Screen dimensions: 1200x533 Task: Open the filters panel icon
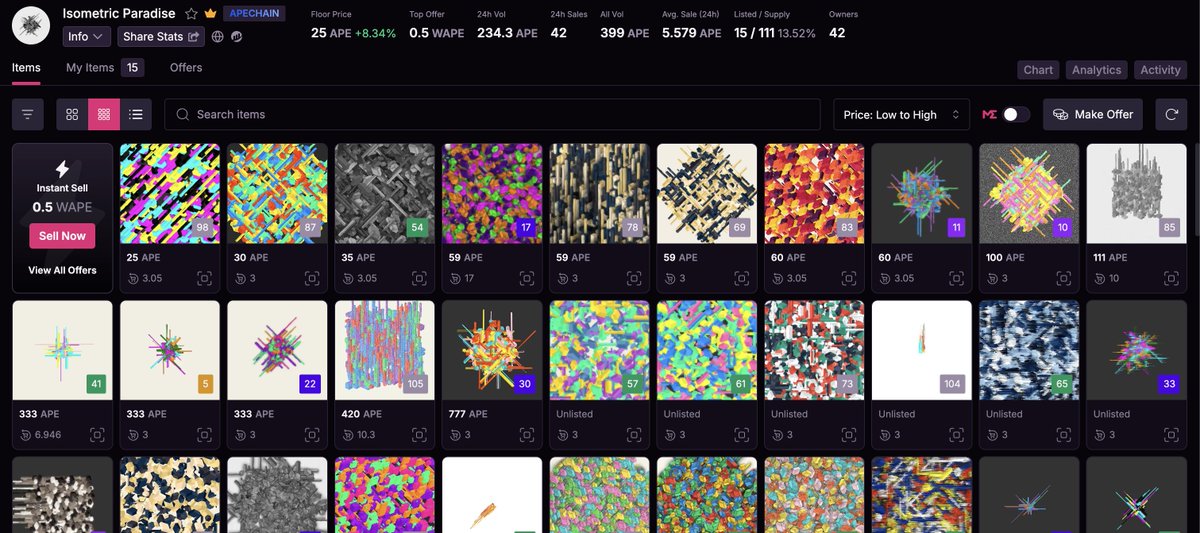pyautogui.click(x=28, y=115)
